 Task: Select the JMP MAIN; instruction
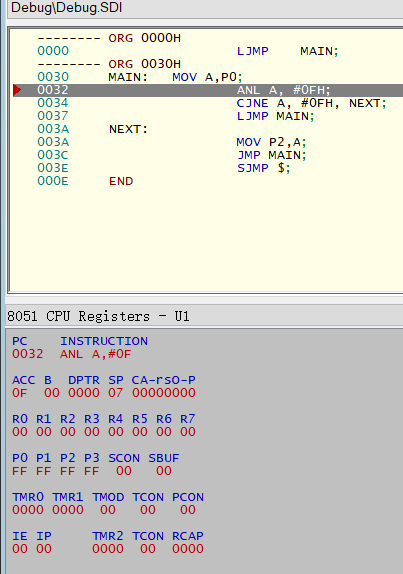[271, 155]
